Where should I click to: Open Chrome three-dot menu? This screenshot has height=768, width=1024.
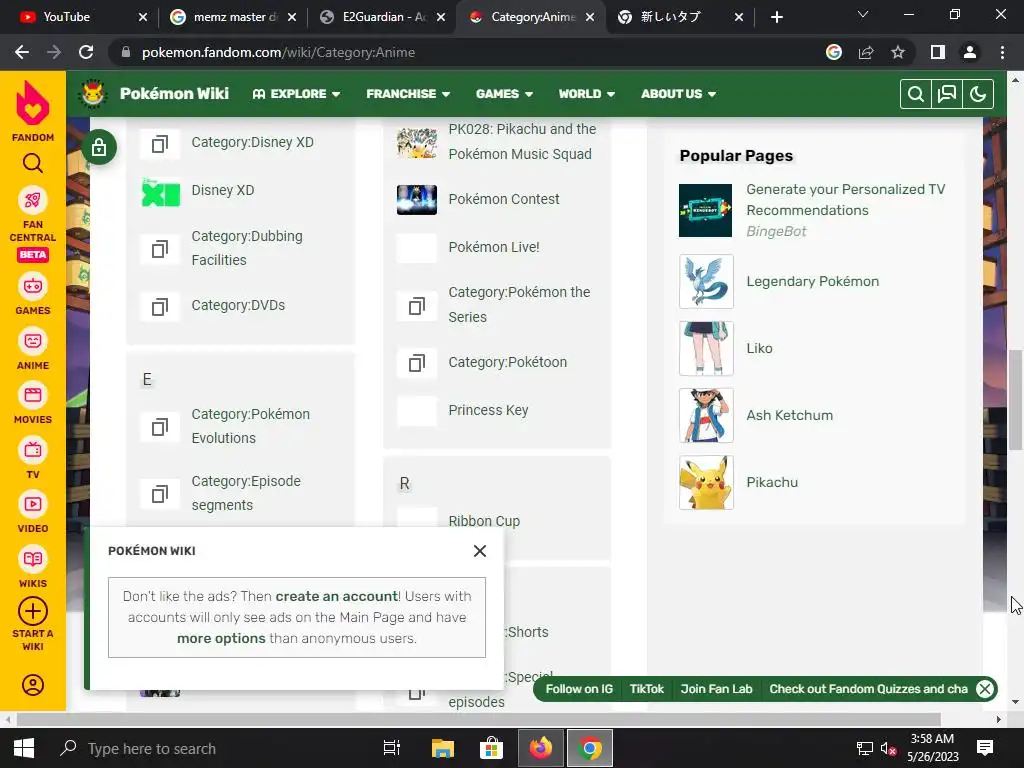click(1002, 52)
